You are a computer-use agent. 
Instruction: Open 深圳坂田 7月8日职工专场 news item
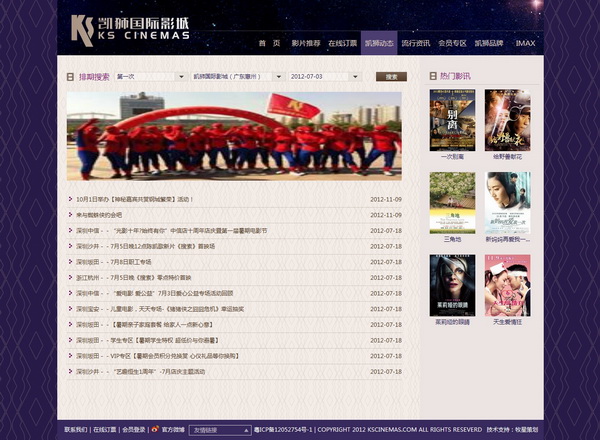114,262
